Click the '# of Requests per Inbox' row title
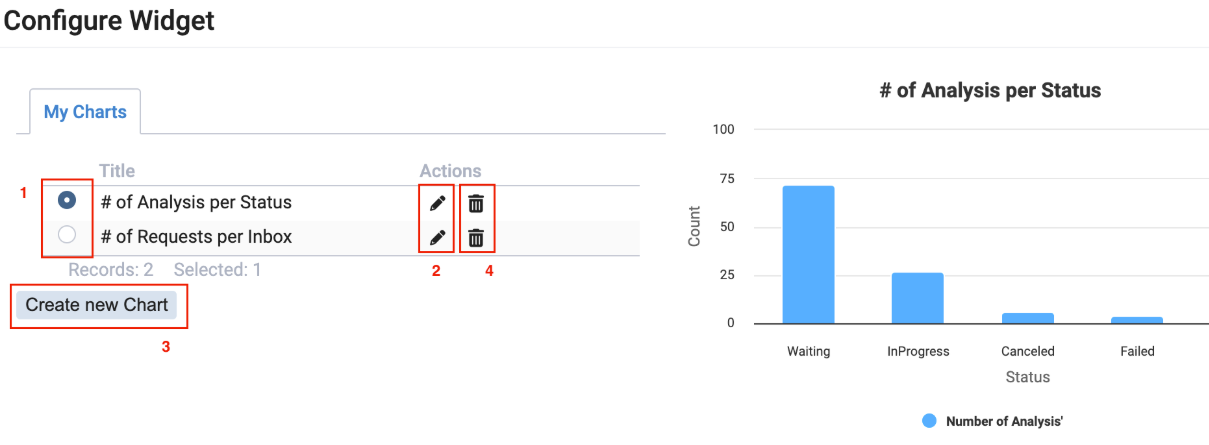Viewport: 1209px width, 445px height. (x=197, y=237)
